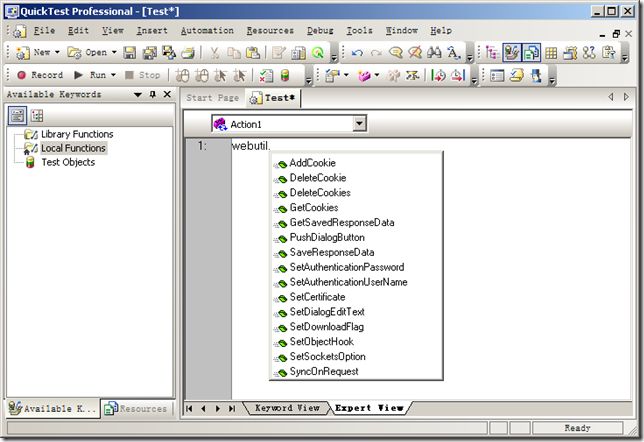Open the Debug menu

tap(320, 30)
